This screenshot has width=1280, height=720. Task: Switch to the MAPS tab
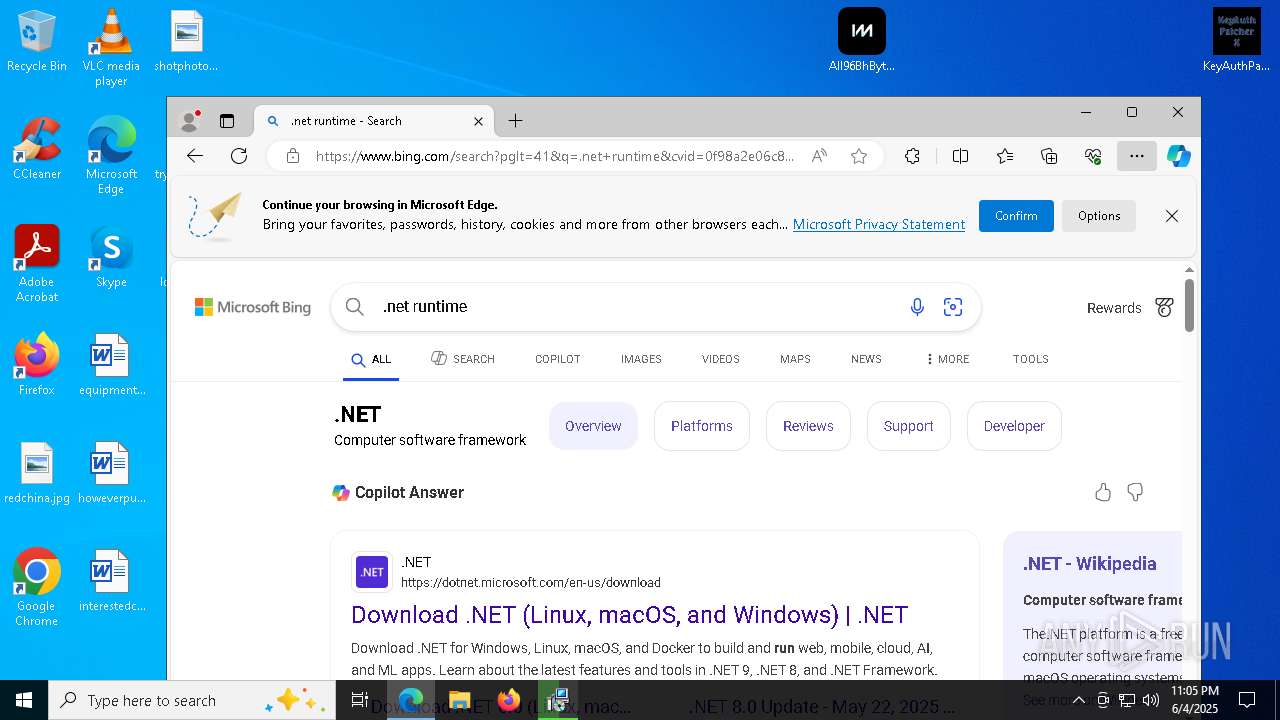click(795, 359)
